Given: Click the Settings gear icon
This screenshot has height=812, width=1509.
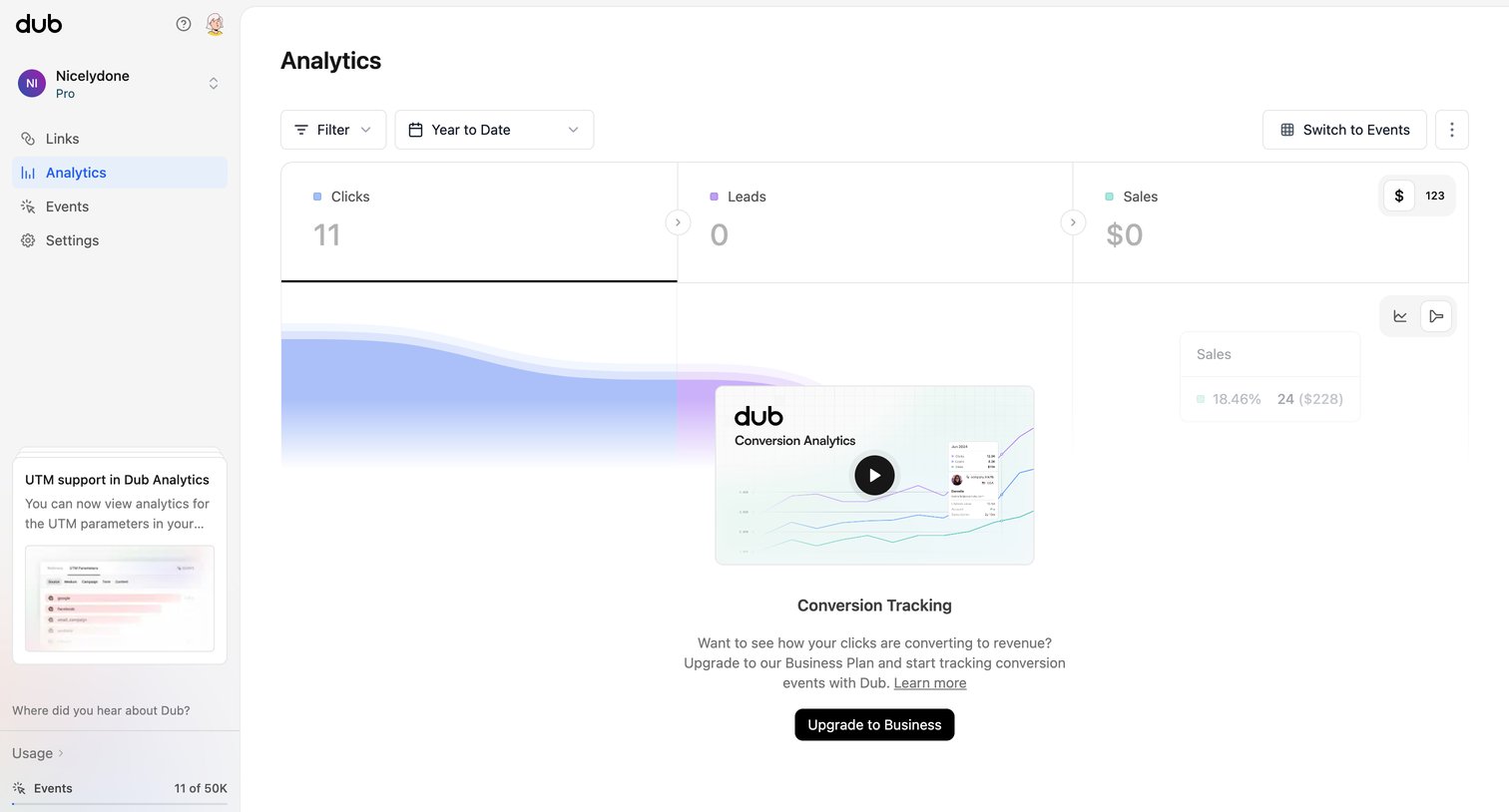Looking at the screenshot, I should click(28, 240).
